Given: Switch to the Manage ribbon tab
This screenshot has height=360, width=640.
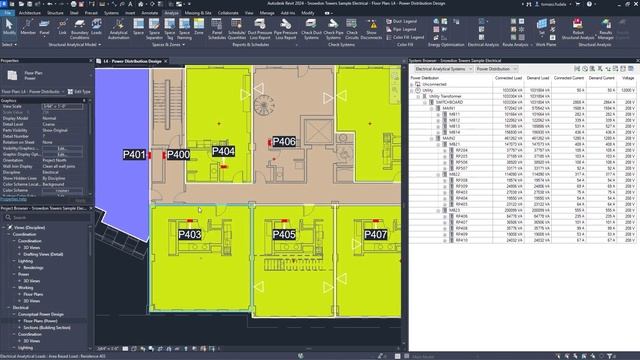Looking at the screenshot, I should [x=267, y=13].
